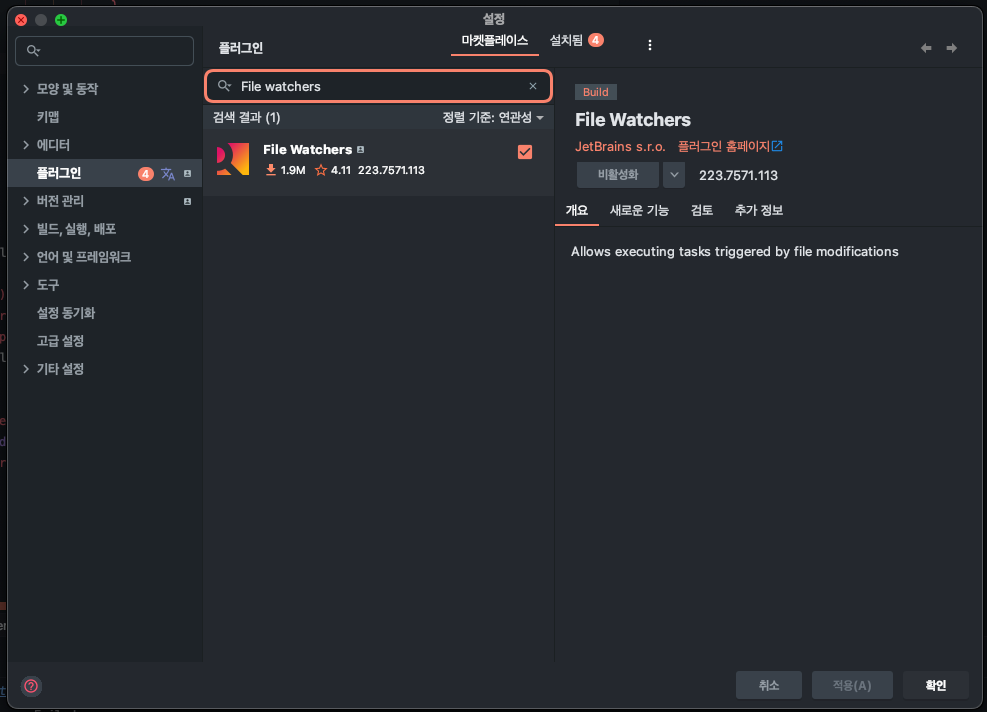The height and width of the screenshot is (712, 987).
Task: Expand the 도구 settings section
Action: pos(26,285)
